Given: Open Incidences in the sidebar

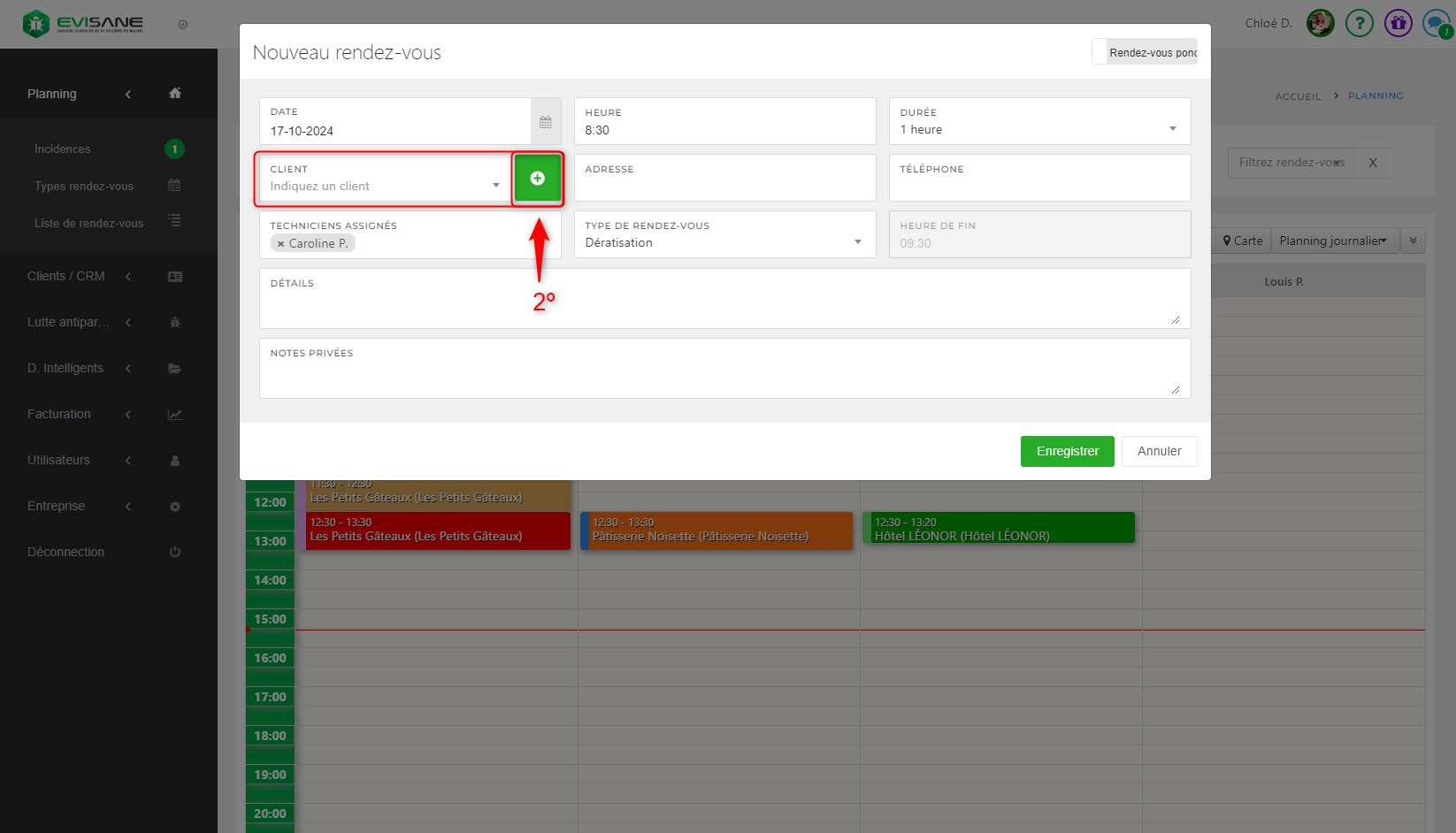Looking at the screenshot, I should coord(63,149).
